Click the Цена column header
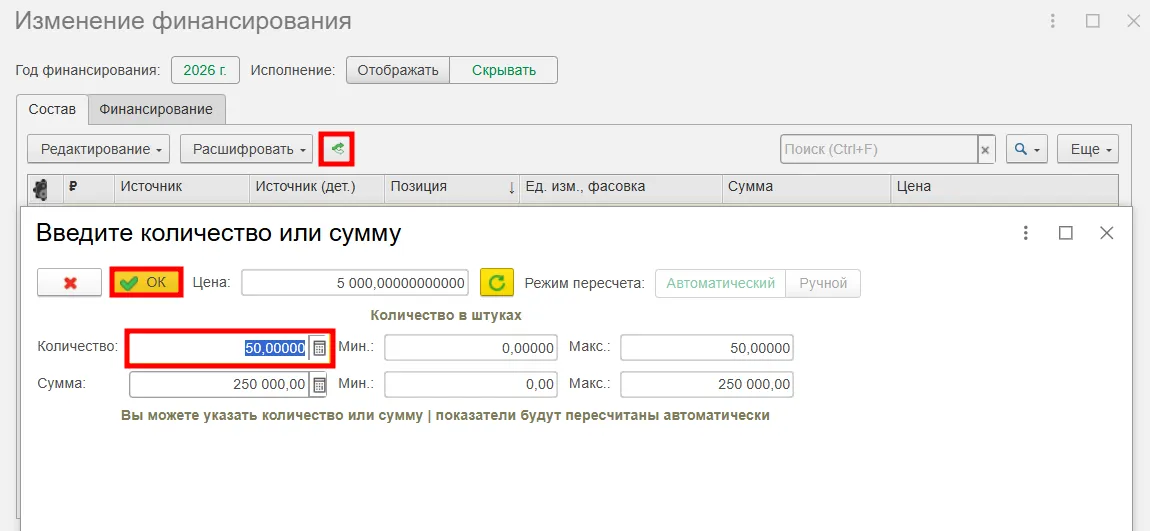Screen dimensions: 1150x531 [x=1005, y=187]
